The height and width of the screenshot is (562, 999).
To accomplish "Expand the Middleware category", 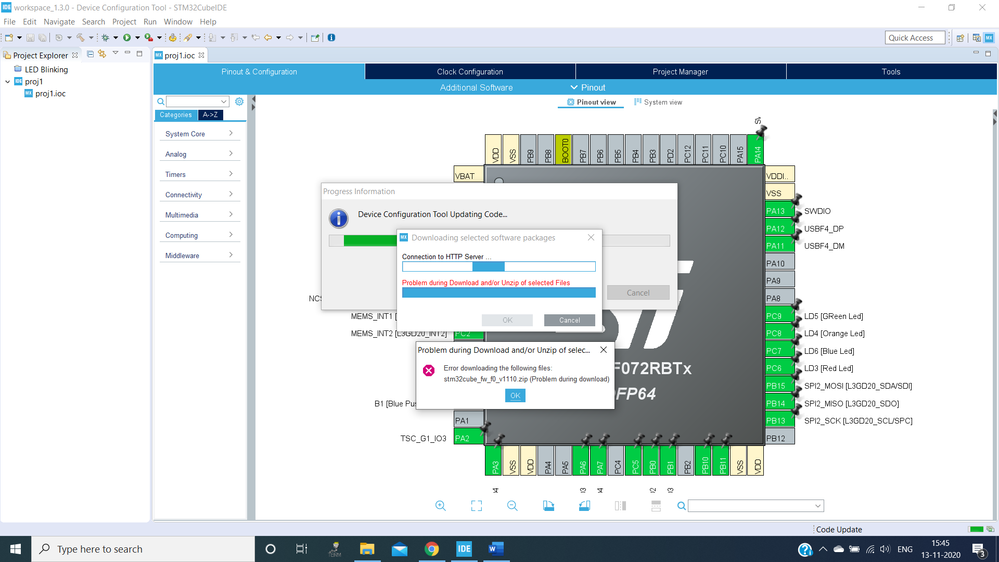I will click(199, 255).
